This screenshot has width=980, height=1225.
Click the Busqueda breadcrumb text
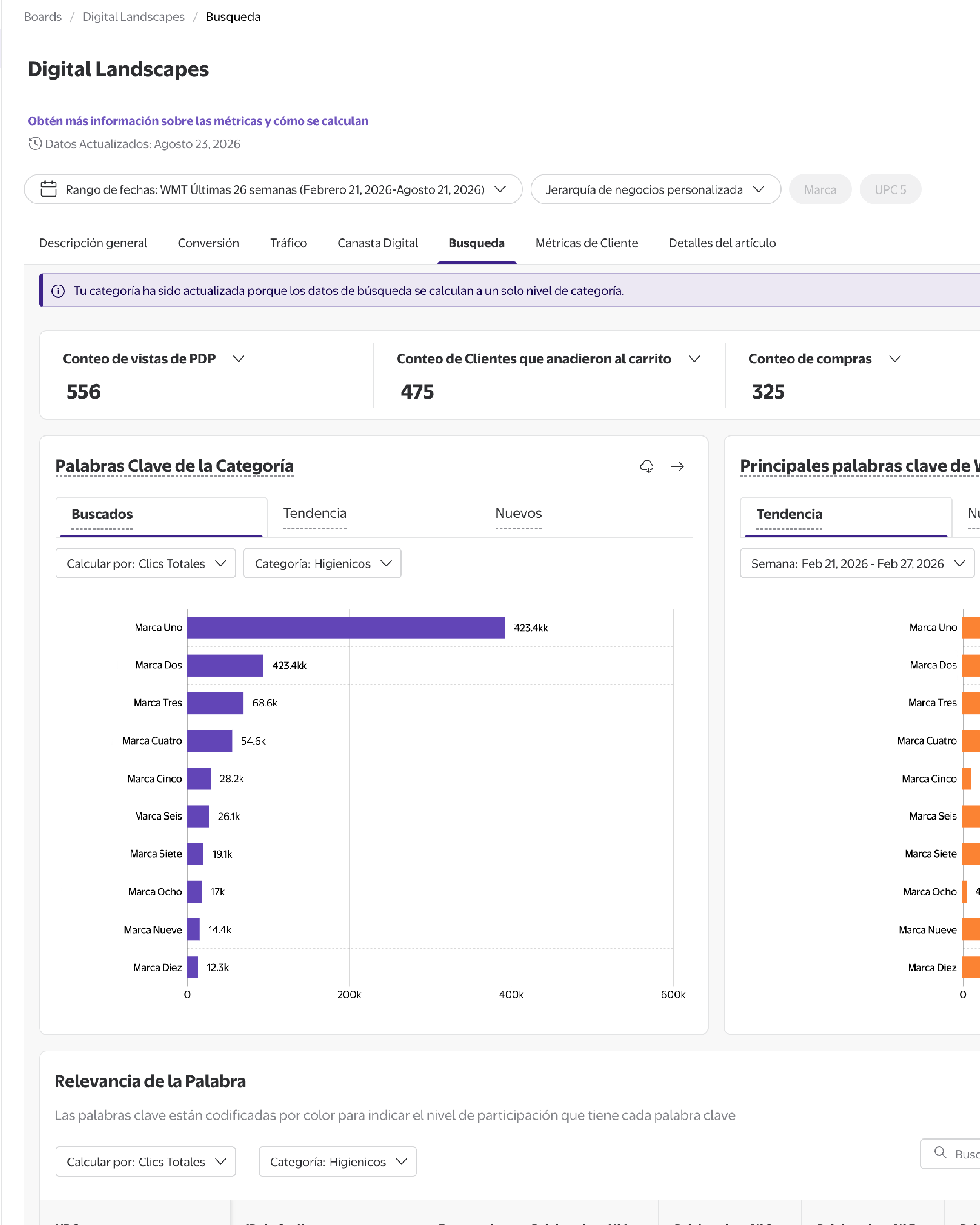tap(233, 17)
